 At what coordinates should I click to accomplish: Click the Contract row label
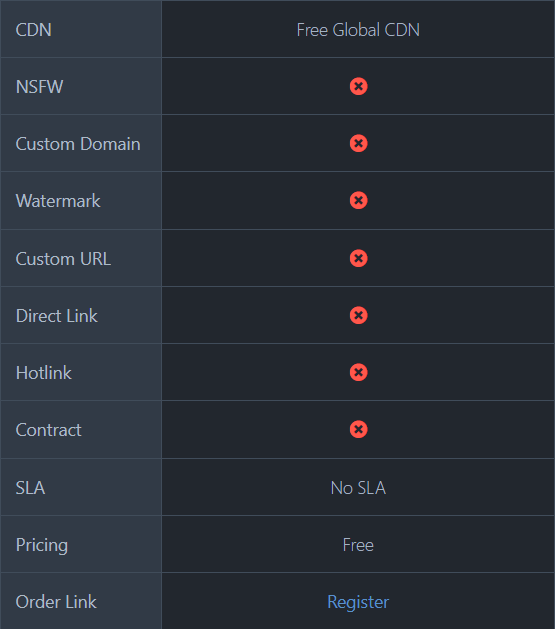click(49, 430)
